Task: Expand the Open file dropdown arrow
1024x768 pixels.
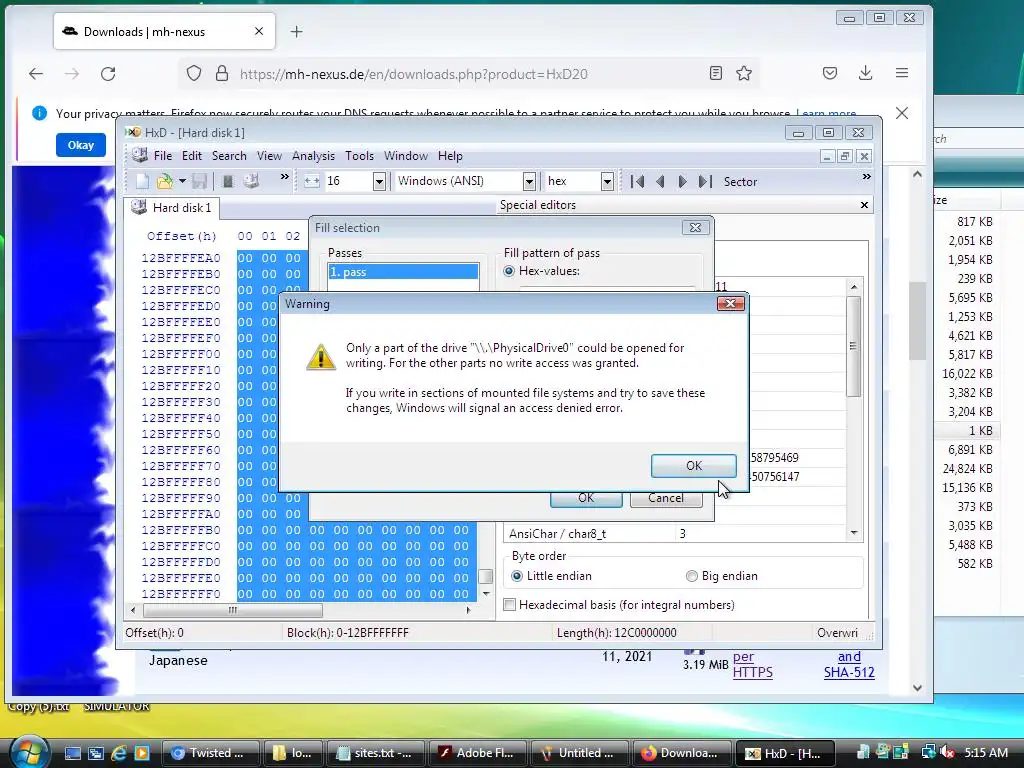Action: click(x=182, y=181)
